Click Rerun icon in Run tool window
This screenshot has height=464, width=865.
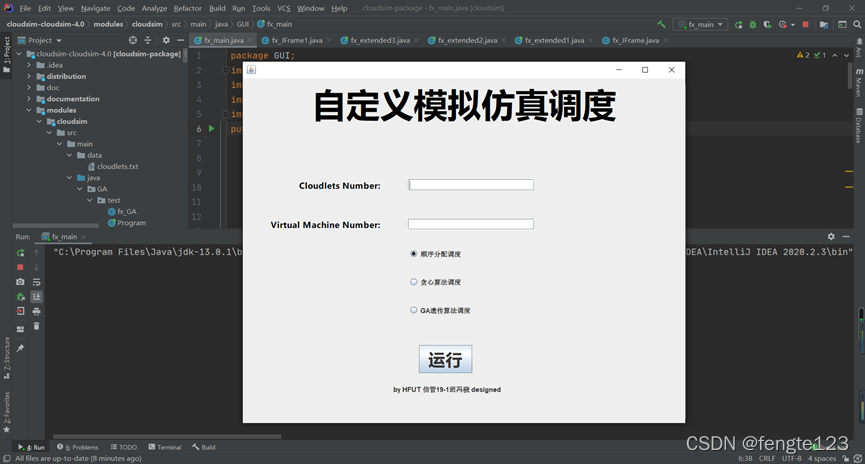coord(20,253)
